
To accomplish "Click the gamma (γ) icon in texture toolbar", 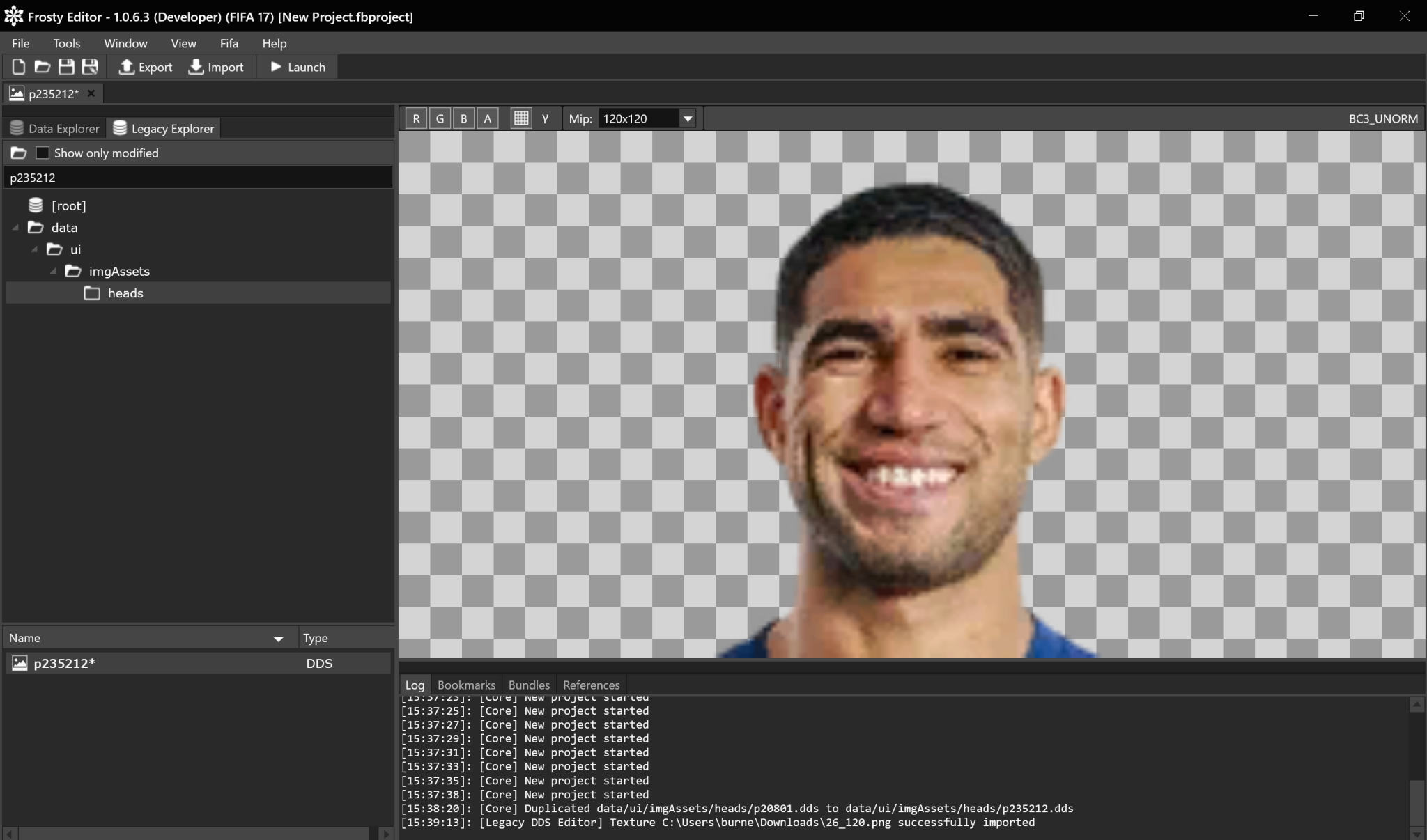I will pyautogui.click(x=545, y=118).
